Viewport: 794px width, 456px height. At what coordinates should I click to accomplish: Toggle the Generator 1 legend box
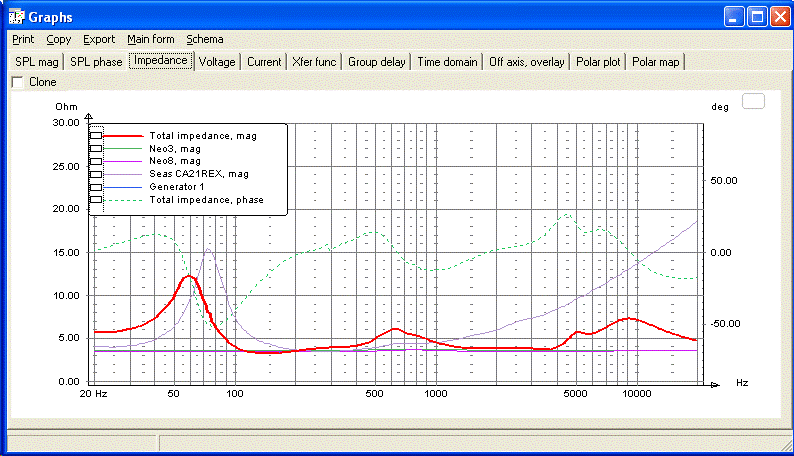coord(96,187)
